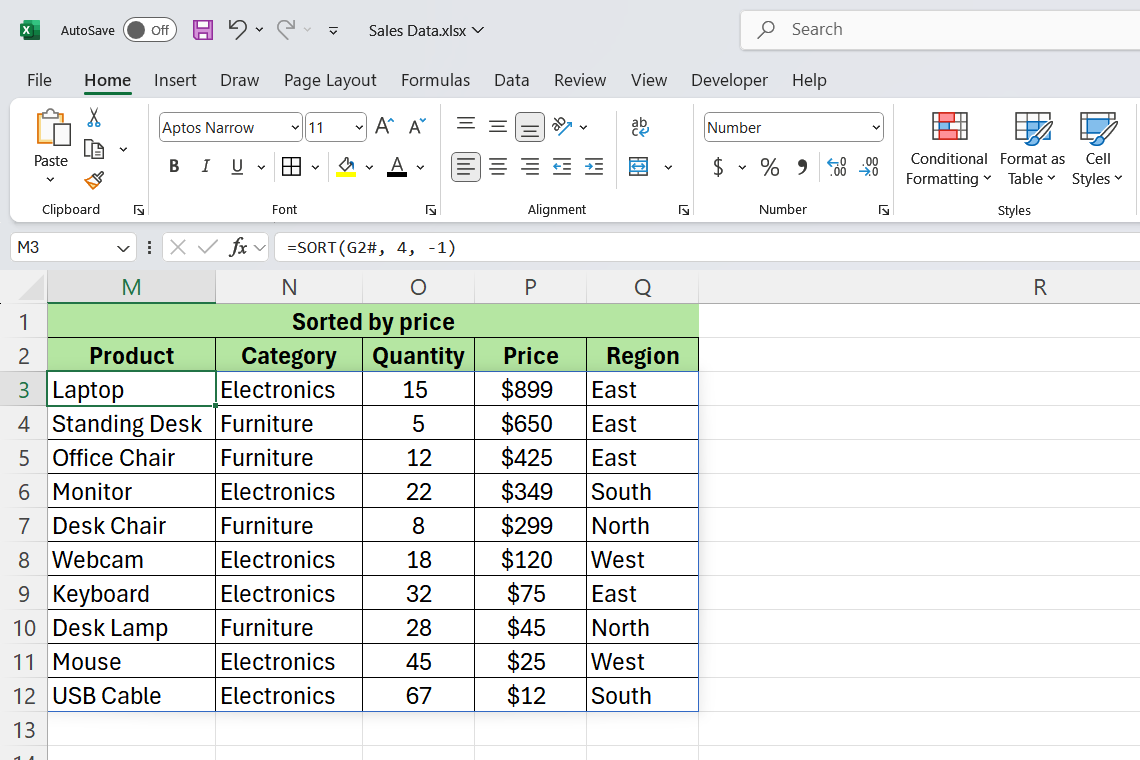Expand the Name Box dropdown arrow
Screen dimensions: 1140x760
point(123,247)
